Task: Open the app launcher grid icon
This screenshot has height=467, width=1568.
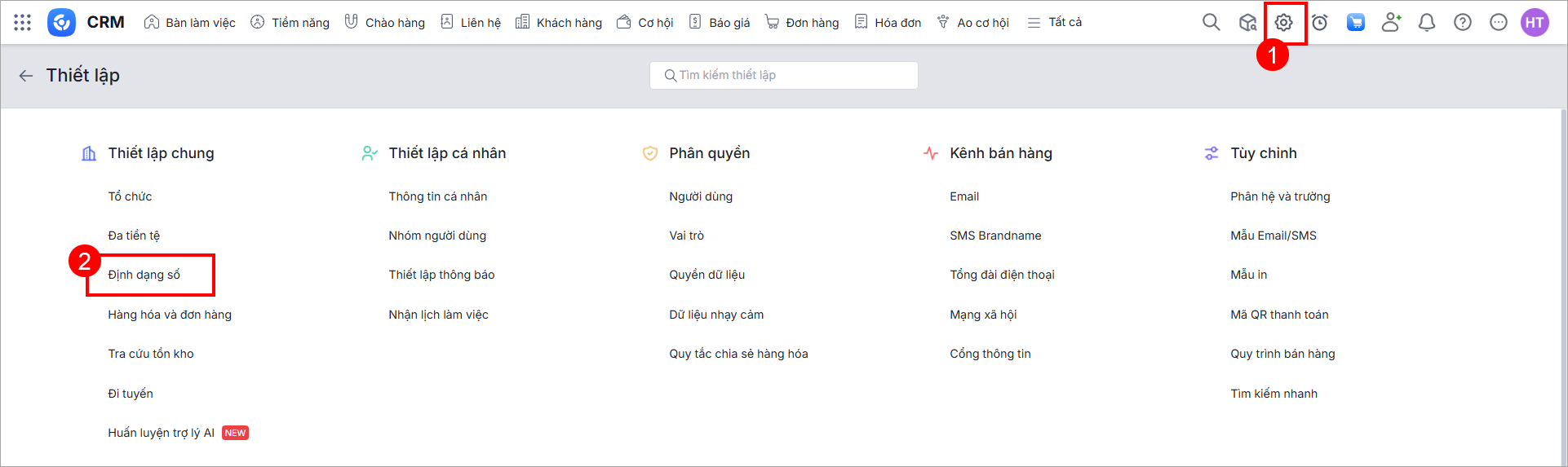Action: [x=23, y=23]
